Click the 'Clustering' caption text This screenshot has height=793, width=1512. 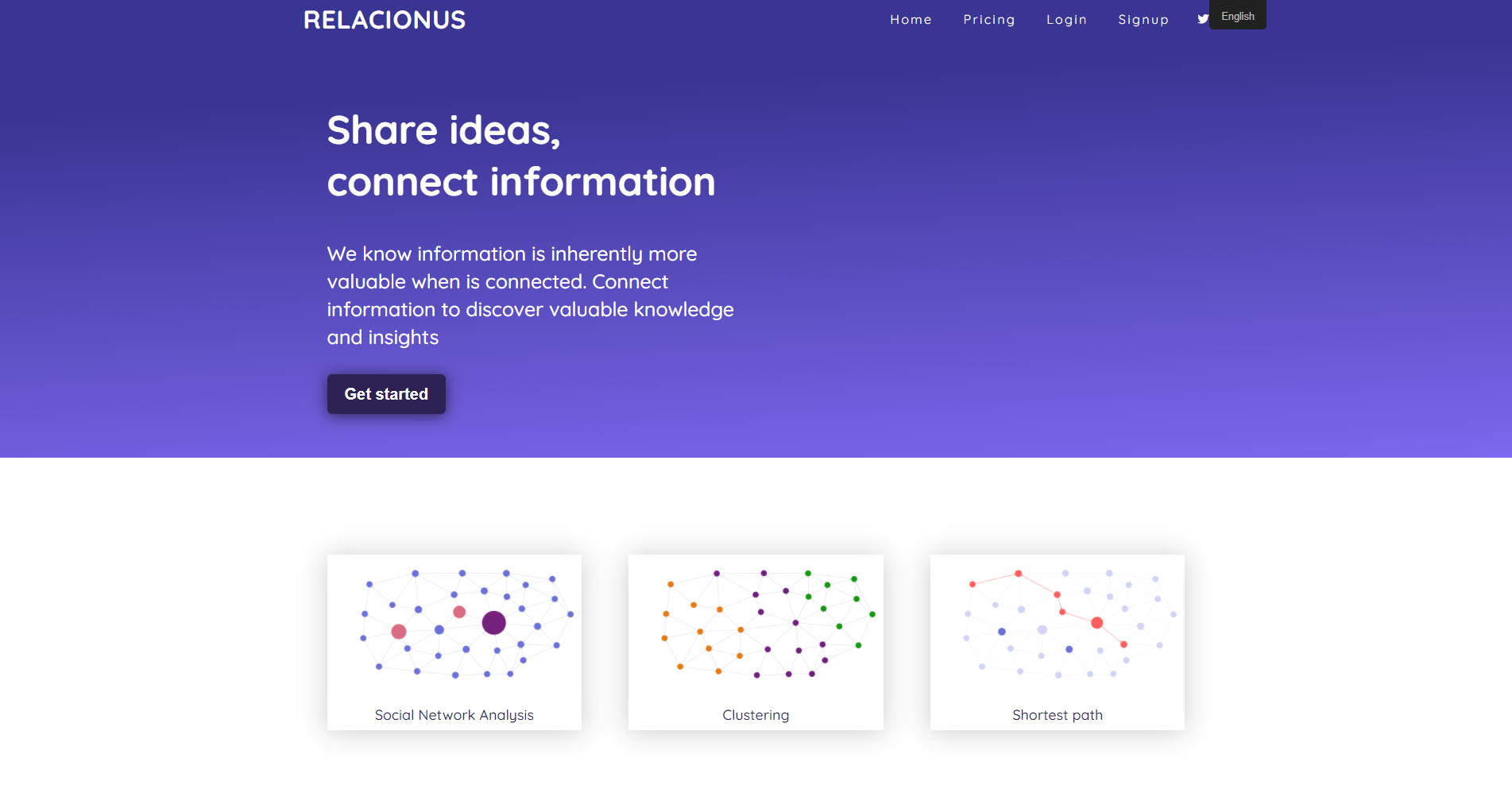[x=756, y=715]
